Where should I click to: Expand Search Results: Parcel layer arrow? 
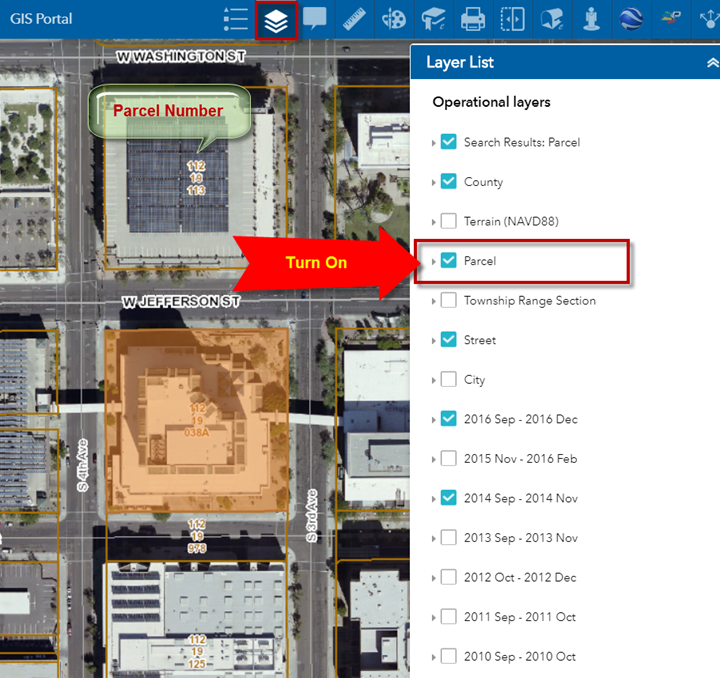[x=434, y=143]
